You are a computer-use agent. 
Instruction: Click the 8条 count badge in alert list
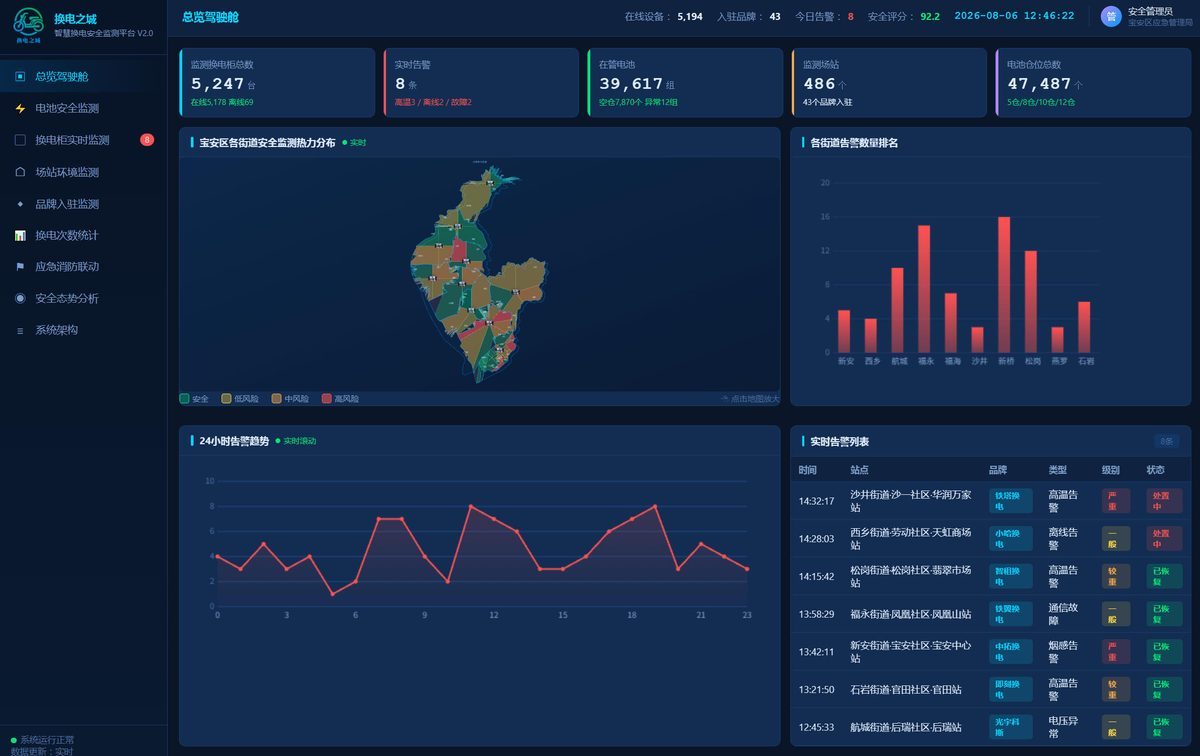1166,441
